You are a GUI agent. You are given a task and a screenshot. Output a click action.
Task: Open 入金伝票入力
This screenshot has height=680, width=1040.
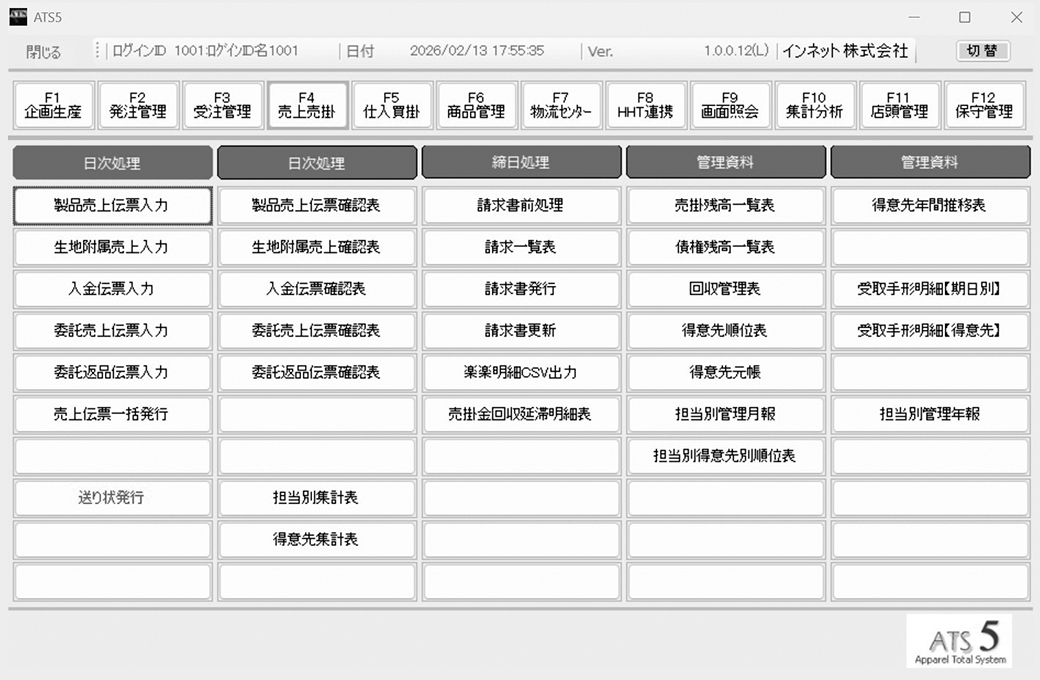[112, 289]
